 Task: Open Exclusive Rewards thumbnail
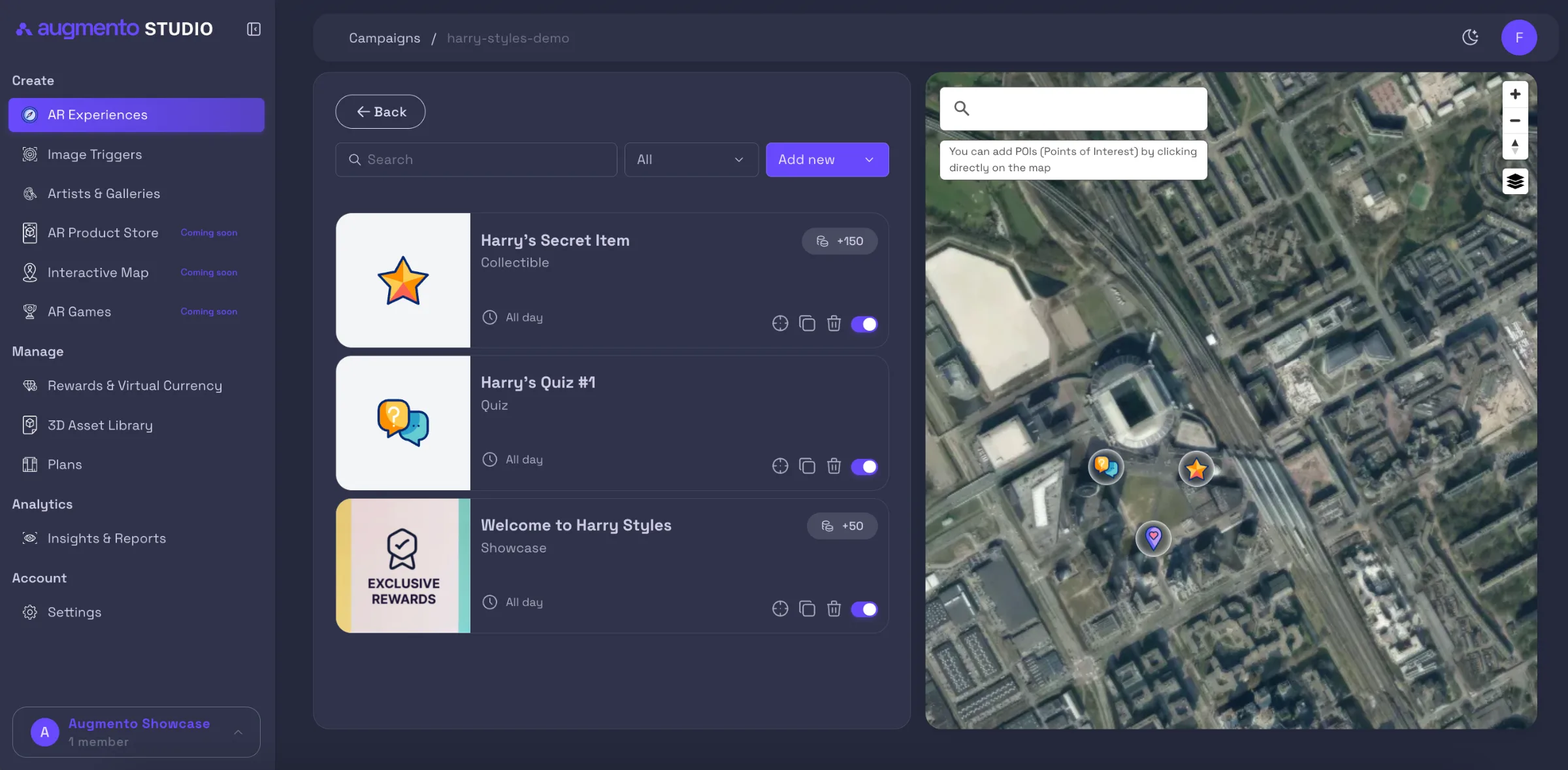pyautogui.click(x=403, y=565)
